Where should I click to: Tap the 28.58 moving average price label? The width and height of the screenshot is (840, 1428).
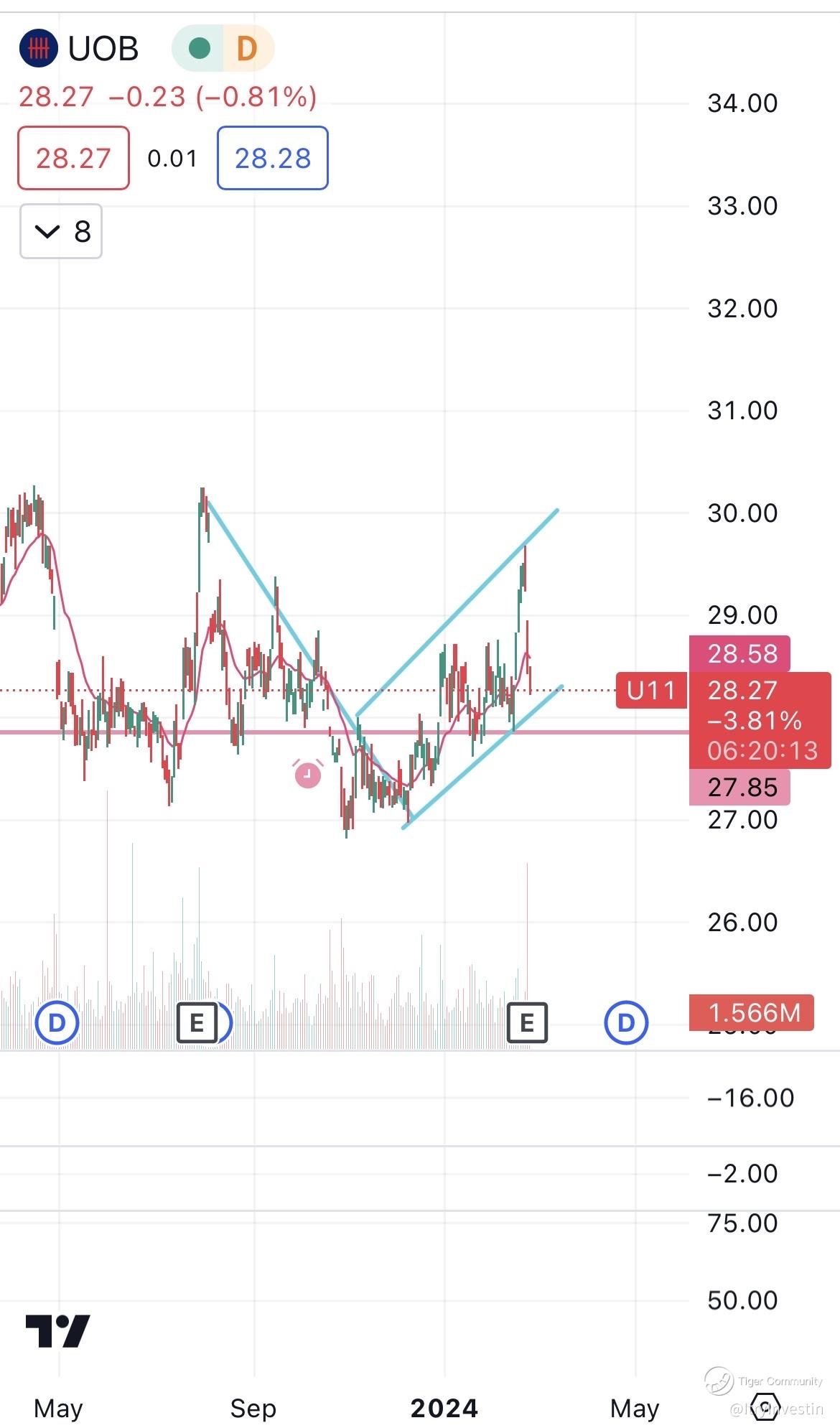click(740, 653)
